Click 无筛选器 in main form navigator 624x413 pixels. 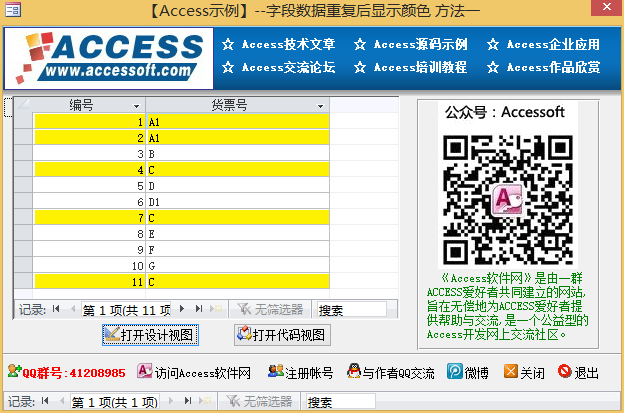pyautogui.click(x=259, y=402)
